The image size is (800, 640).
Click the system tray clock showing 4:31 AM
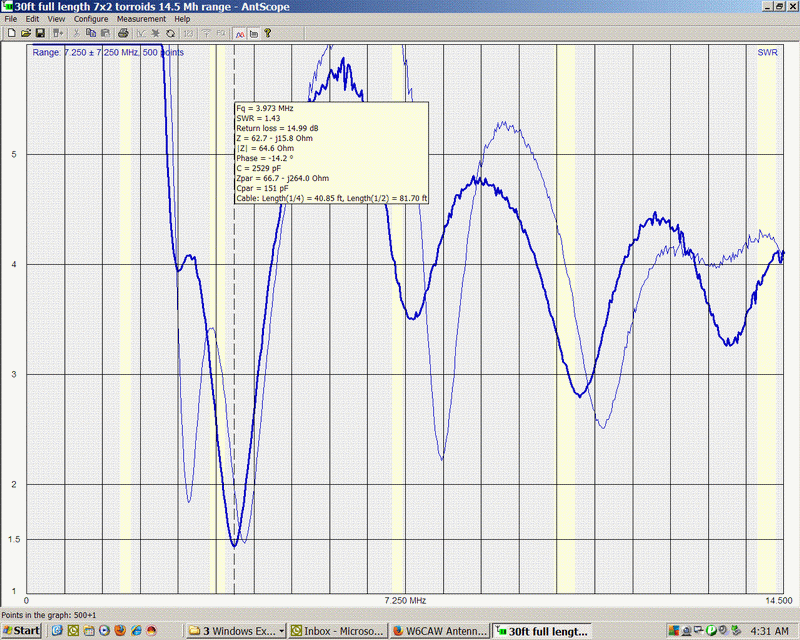(769, 631)
